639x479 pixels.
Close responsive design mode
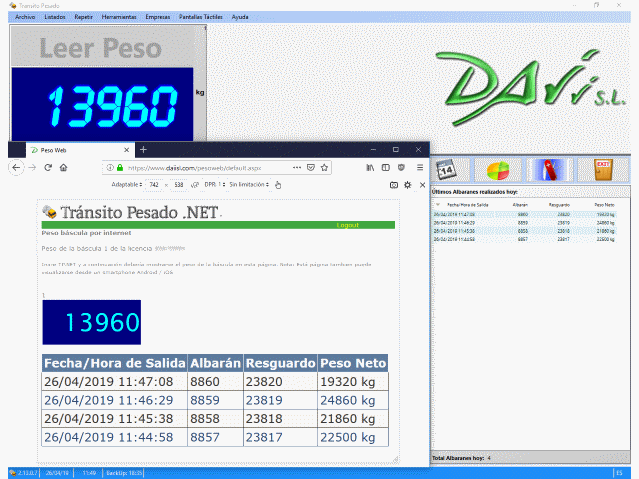coord(422,185)
